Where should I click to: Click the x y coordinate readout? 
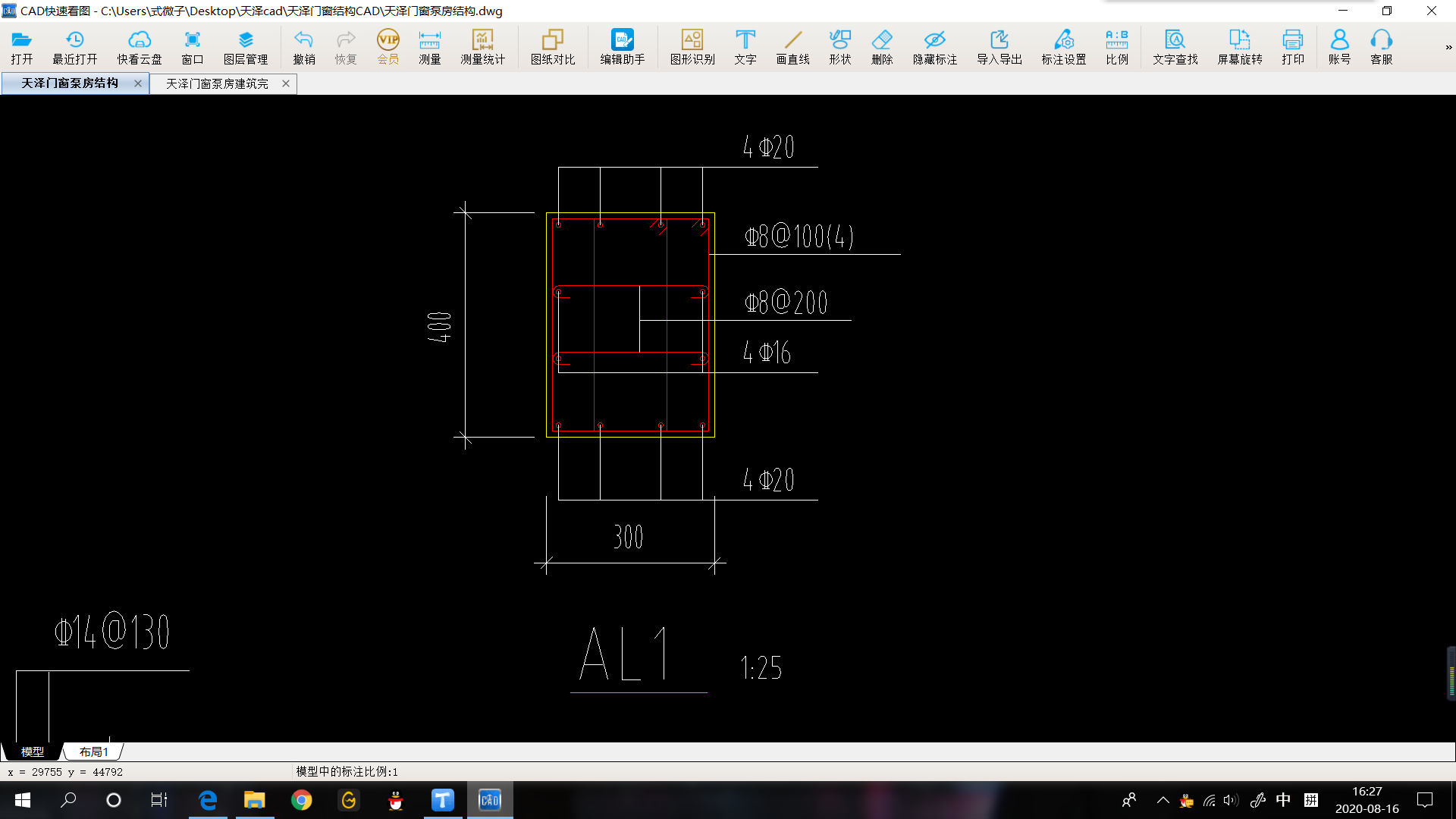pyautogui.click(x=65, y=772)
